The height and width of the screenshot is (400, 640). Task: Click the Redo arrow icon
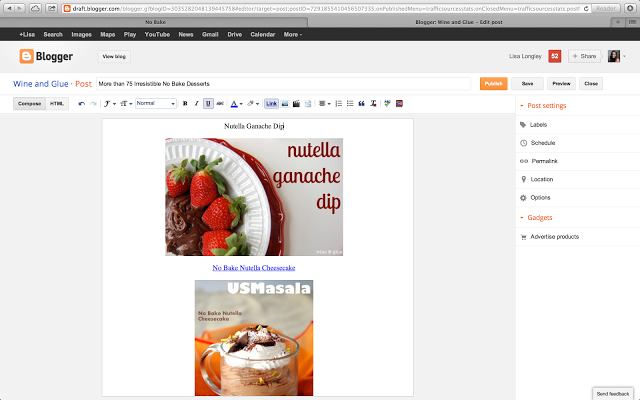(x=93, y=104)
